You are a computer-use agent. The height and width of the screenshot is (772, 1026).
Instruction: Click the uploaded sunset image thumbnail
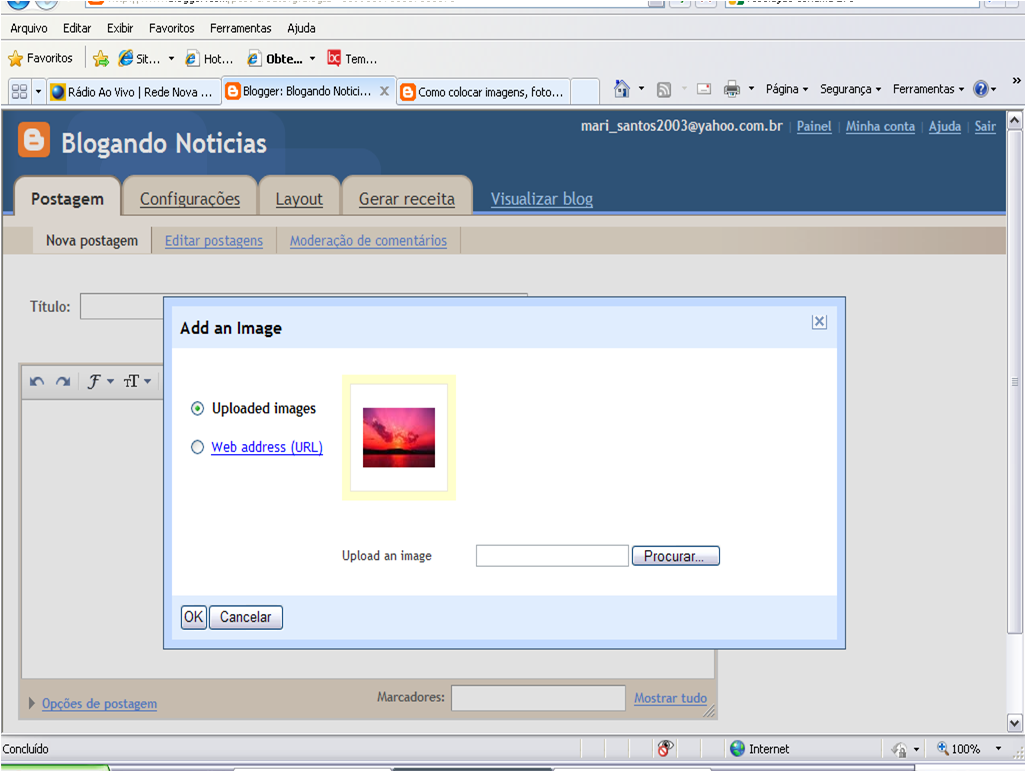tap(398, 437)
